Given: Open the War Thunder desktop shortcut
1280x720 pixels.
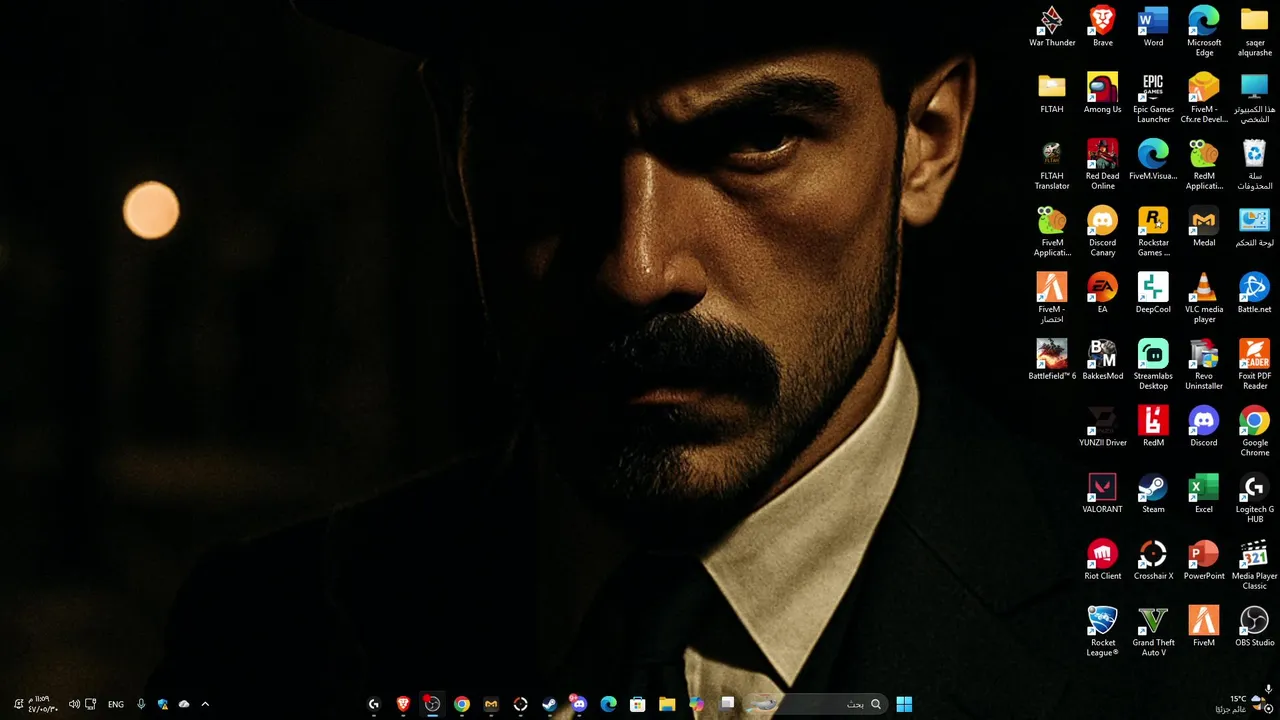Looking at the screenshot, I should (x=1052, y=26).
